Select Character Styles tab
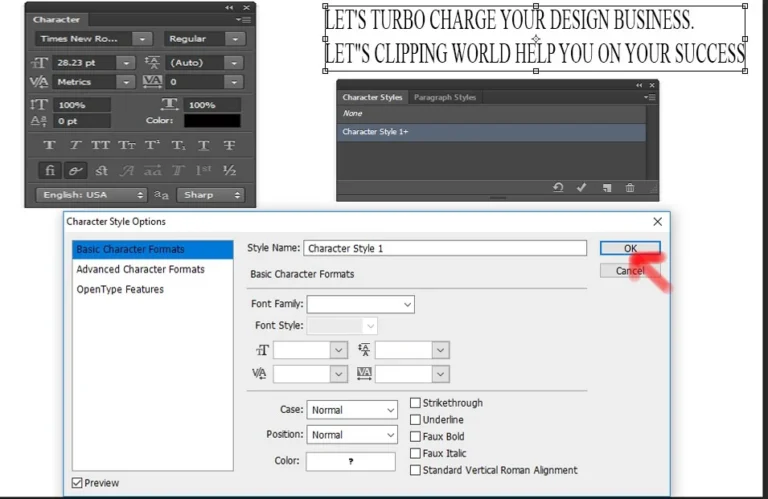The image size is (768, 499). [x=372, y=97]
